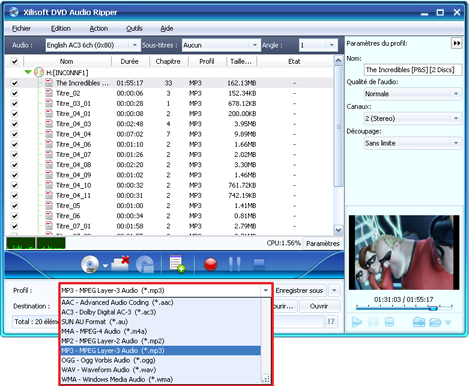This screenshot has height=386, width=469.
Task: Click the Incredibles preview thumbnail
Action: click(x=404, y=252)
